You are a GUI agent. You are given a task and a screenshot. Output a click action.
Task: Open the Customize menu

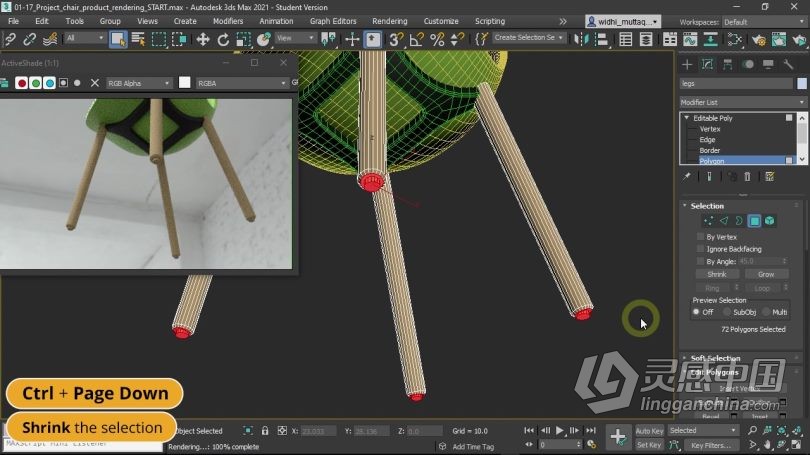pyautogui.click(x=441, y=21)
